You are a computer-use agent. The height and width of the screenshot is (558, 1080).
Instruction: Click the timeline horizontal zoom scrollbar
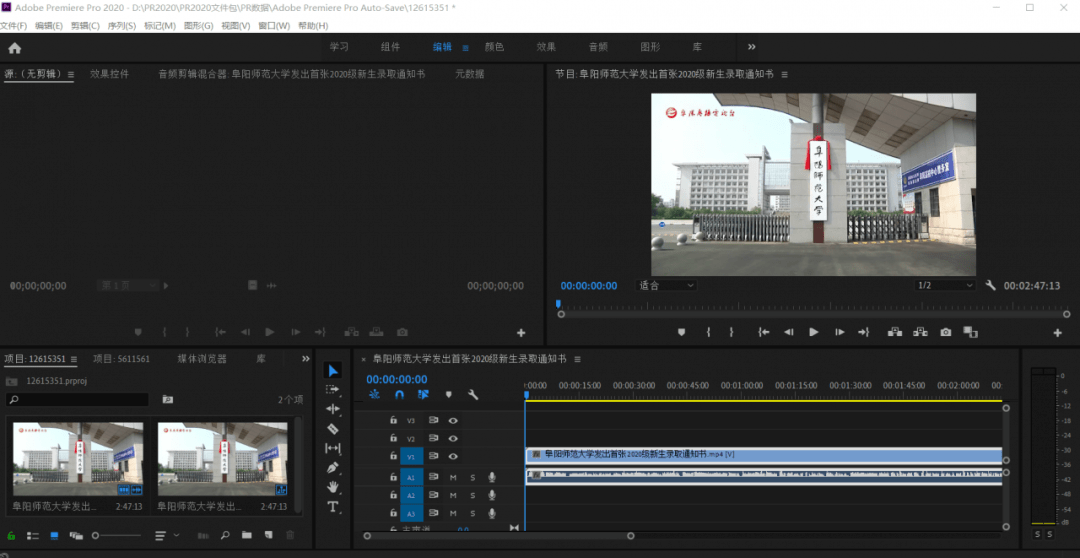pos(499,536)
